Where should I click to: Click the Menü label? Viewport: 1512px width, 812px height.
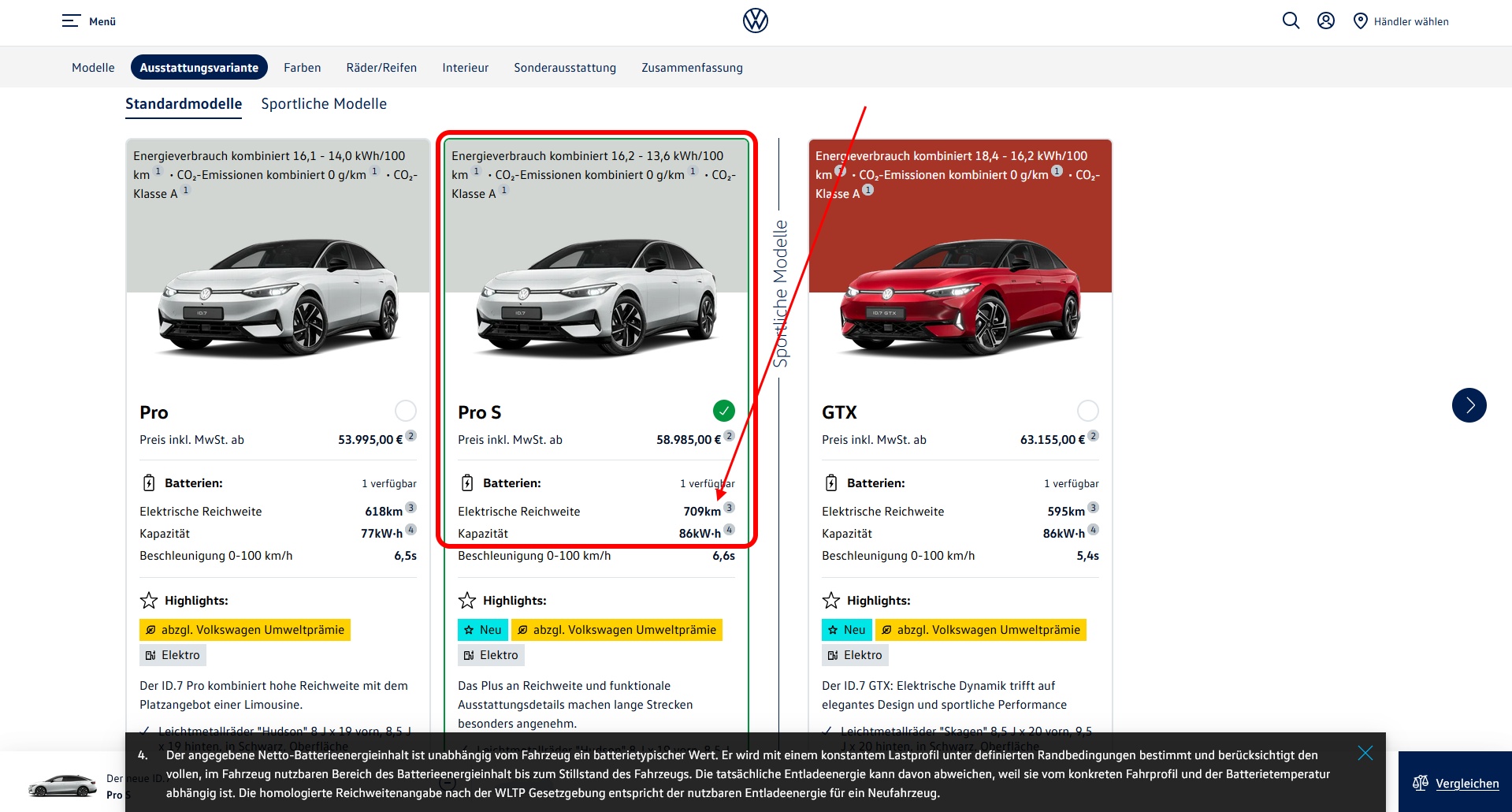[x=102, y=21]
